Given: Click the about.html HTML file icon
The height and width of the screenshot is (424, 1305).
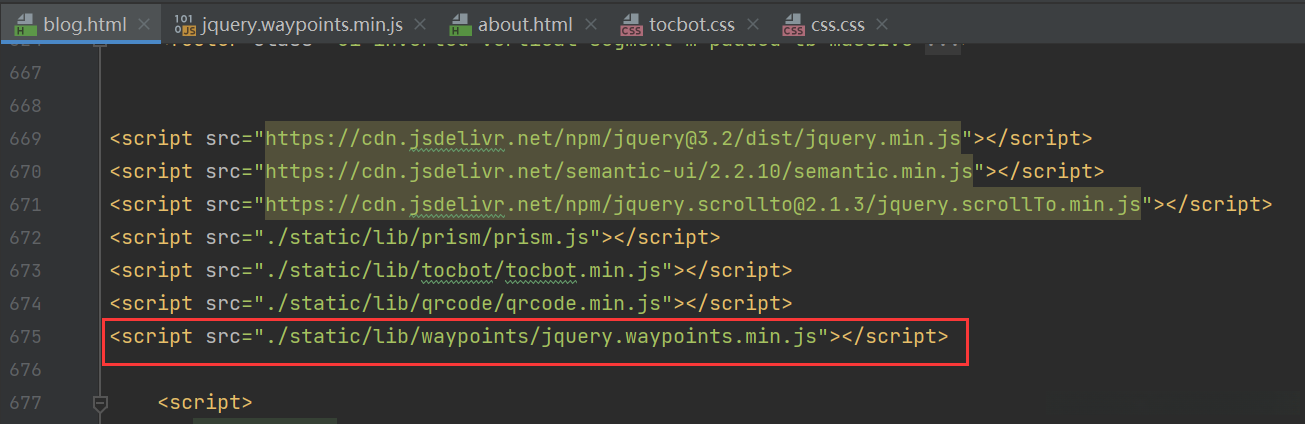Looking at the screenshot, I should click(x=461, y=23).
